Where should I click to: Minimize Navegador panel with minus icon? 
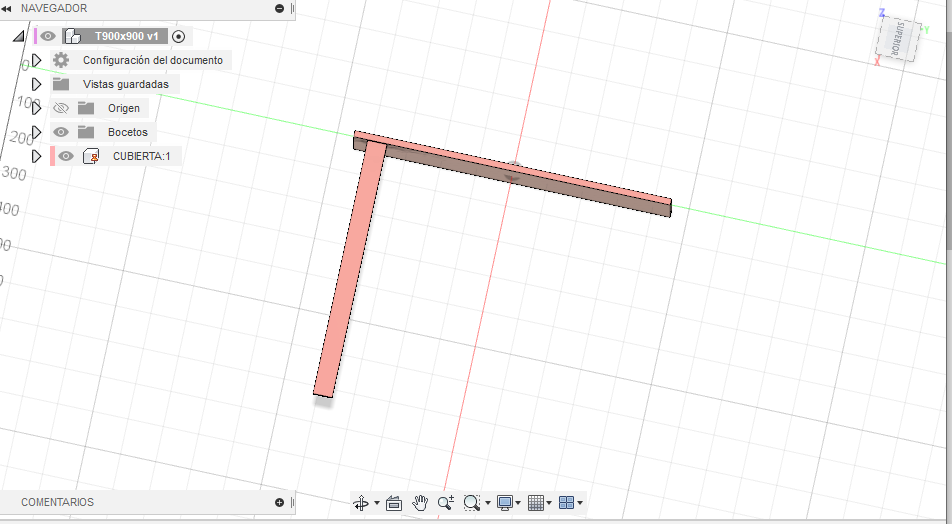click(x=279, y=9)
